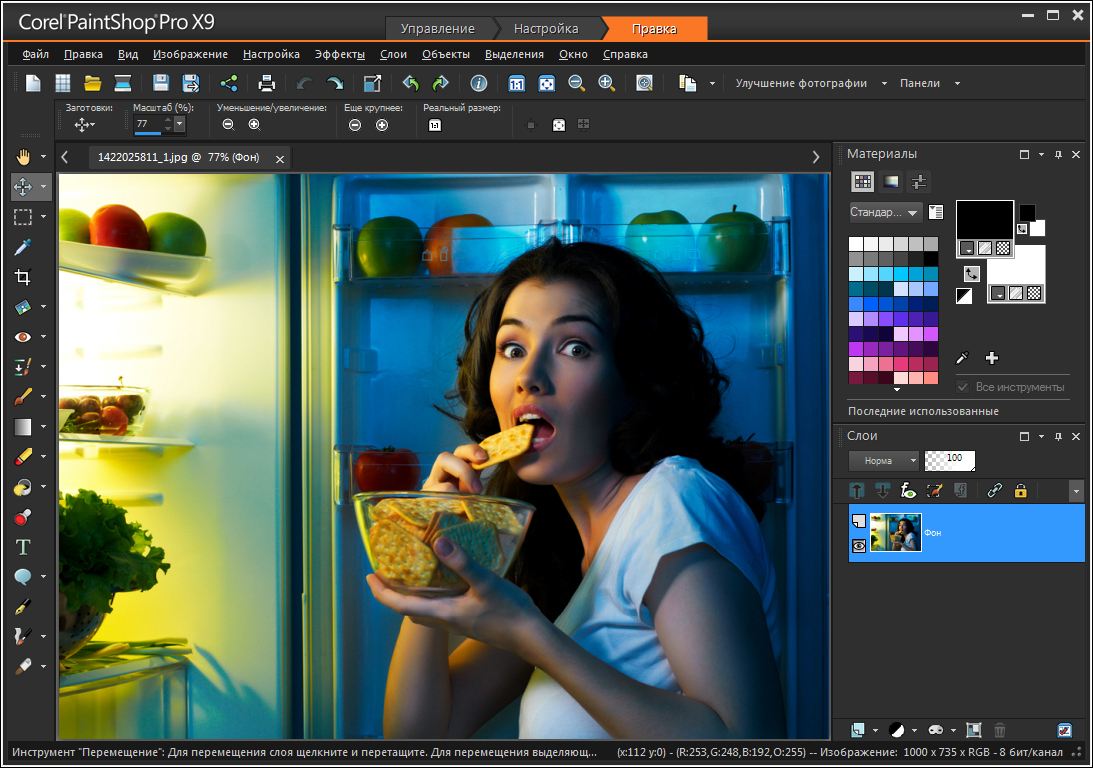Click the Undo arrow icon
The height and width of the screenshot is (768, 1093).
[x=304, y=84]
